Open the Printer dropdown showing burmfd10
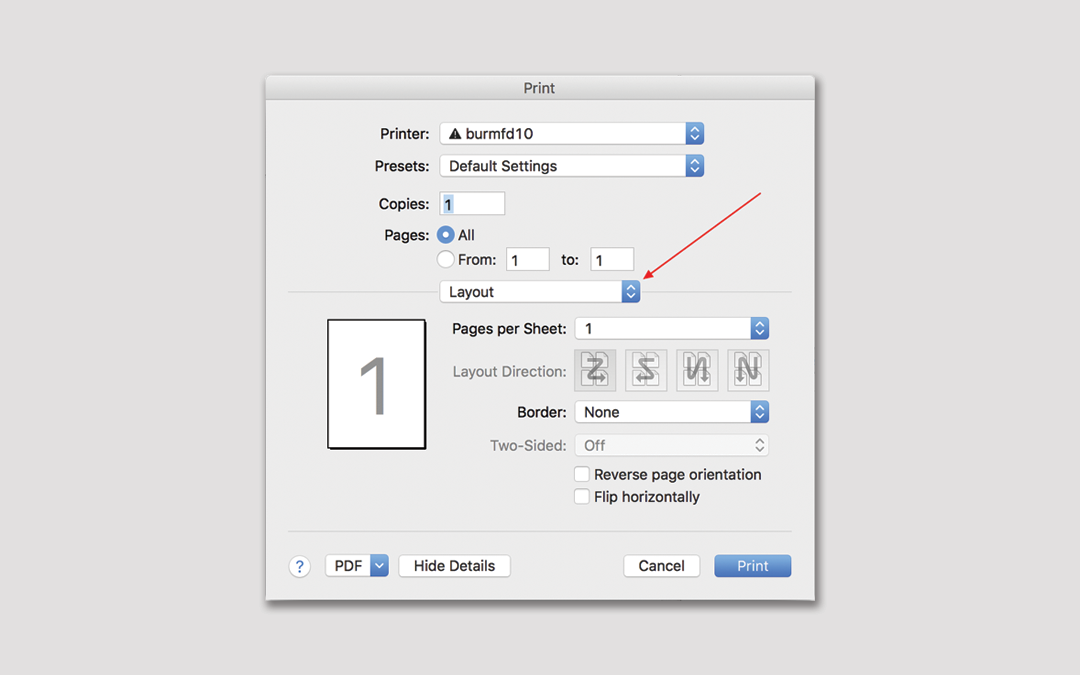Image resolution: width=1080 pixels, height=675 pixels. click(x=572, y=133)
